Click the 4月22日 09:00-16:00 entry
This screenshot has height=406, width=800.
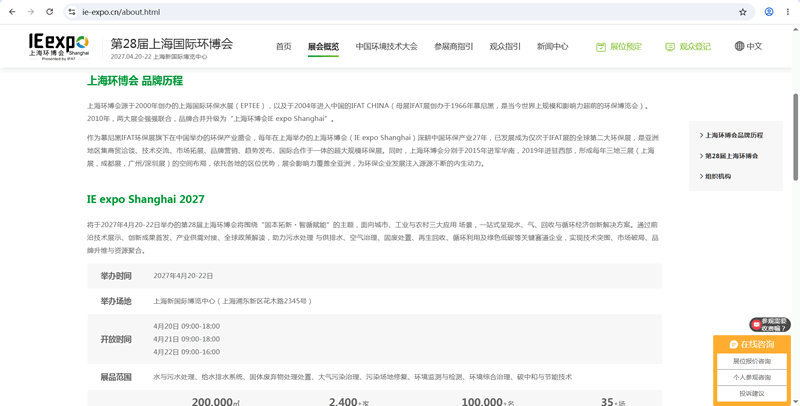pyautogui.click(x=187, y=352)
